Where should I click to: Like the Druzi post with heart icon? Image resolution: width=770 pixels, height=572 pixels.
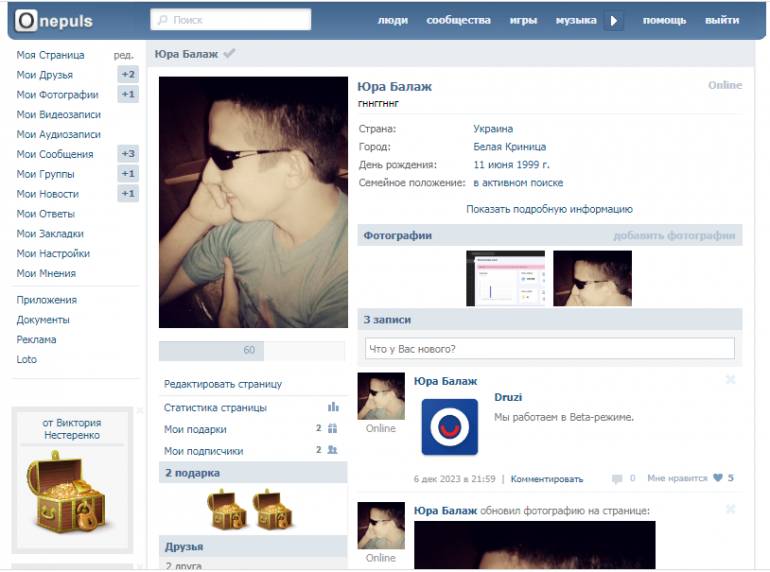tap(718, 479)
